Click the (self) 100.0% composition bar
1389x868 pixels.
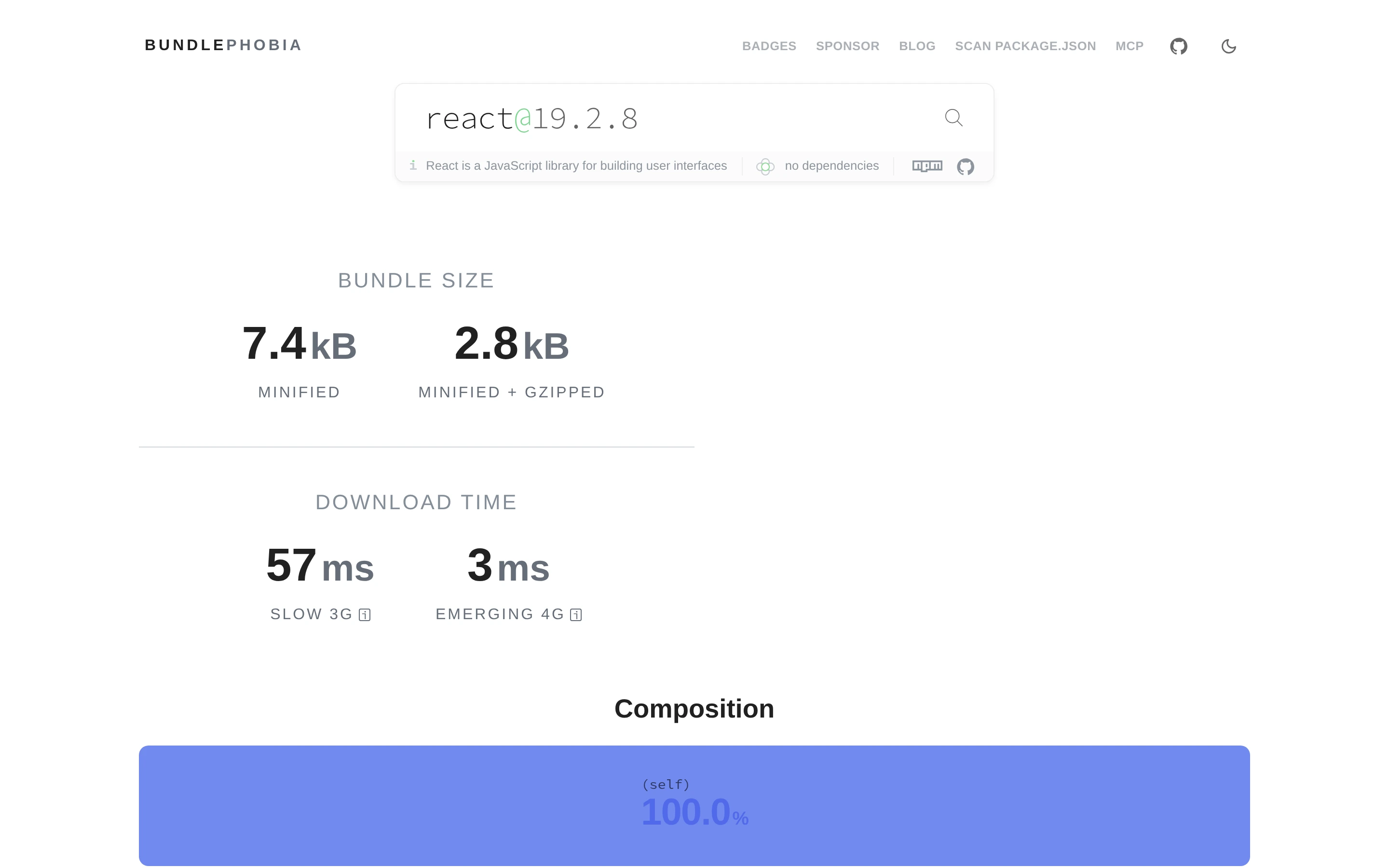(694, 805)
